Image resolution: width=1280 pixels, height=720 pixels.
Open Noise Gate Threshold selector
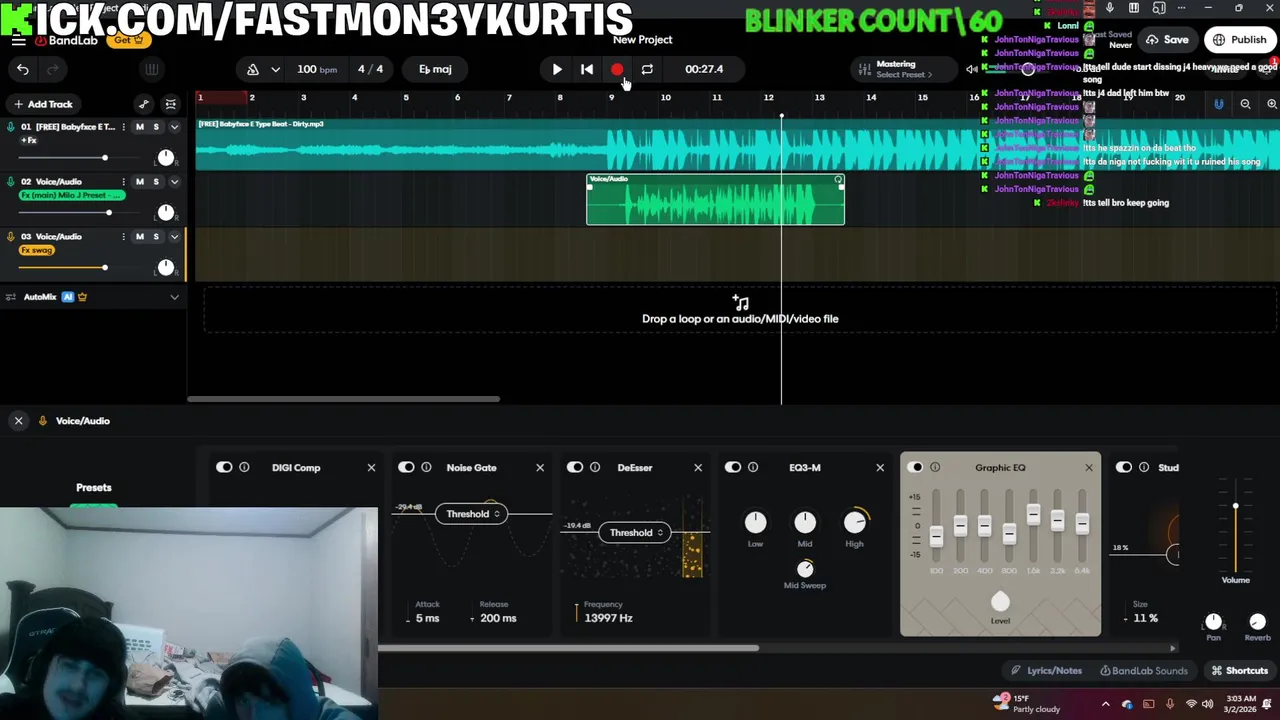pyautogui.click(x=472, y=514)
